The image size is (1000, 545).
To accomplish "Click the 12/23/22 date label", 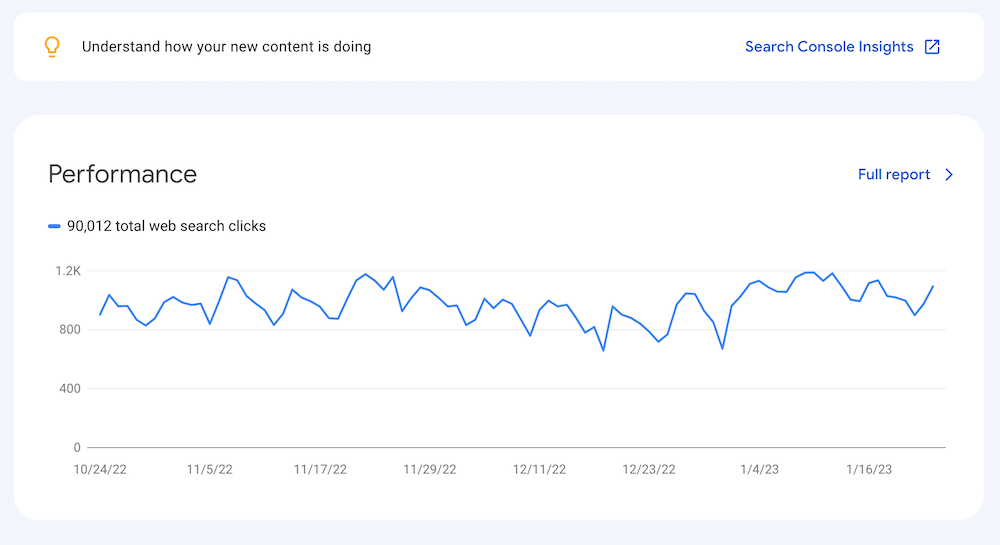I will click(648, 468).
